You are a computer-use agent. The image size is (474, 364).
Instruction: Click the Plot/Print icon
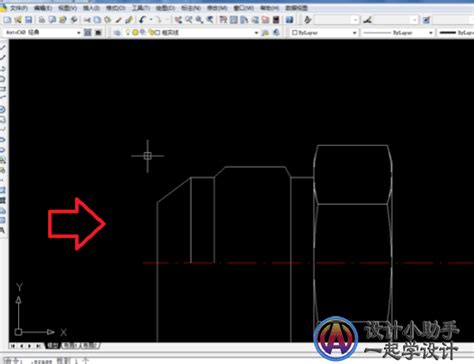tap(42, 20)
